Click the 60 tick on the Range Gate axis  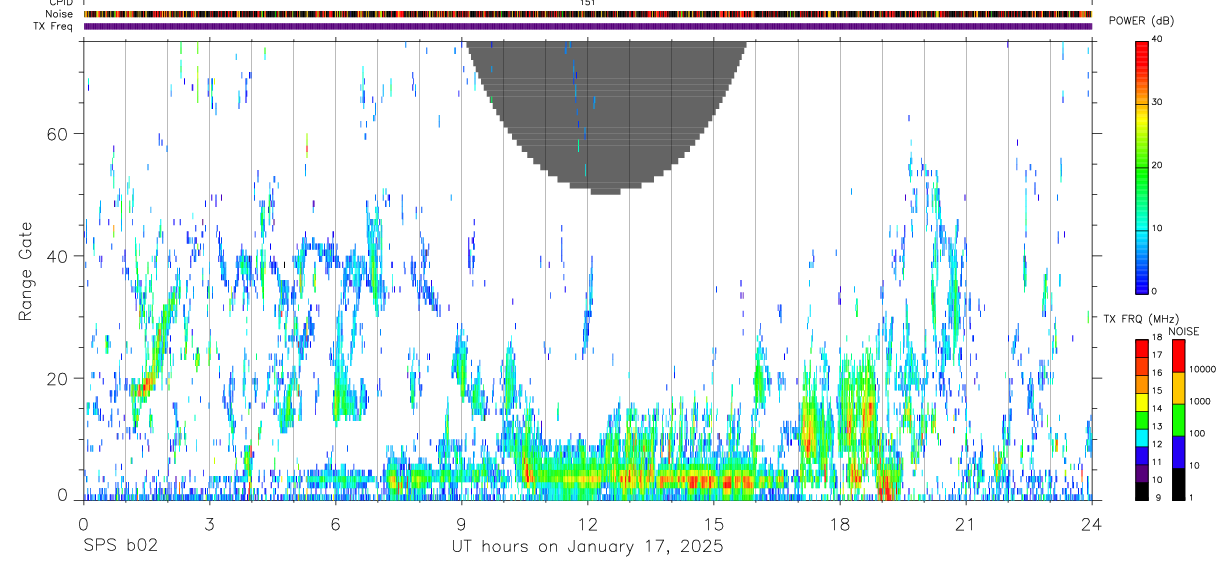click(57, 134)
